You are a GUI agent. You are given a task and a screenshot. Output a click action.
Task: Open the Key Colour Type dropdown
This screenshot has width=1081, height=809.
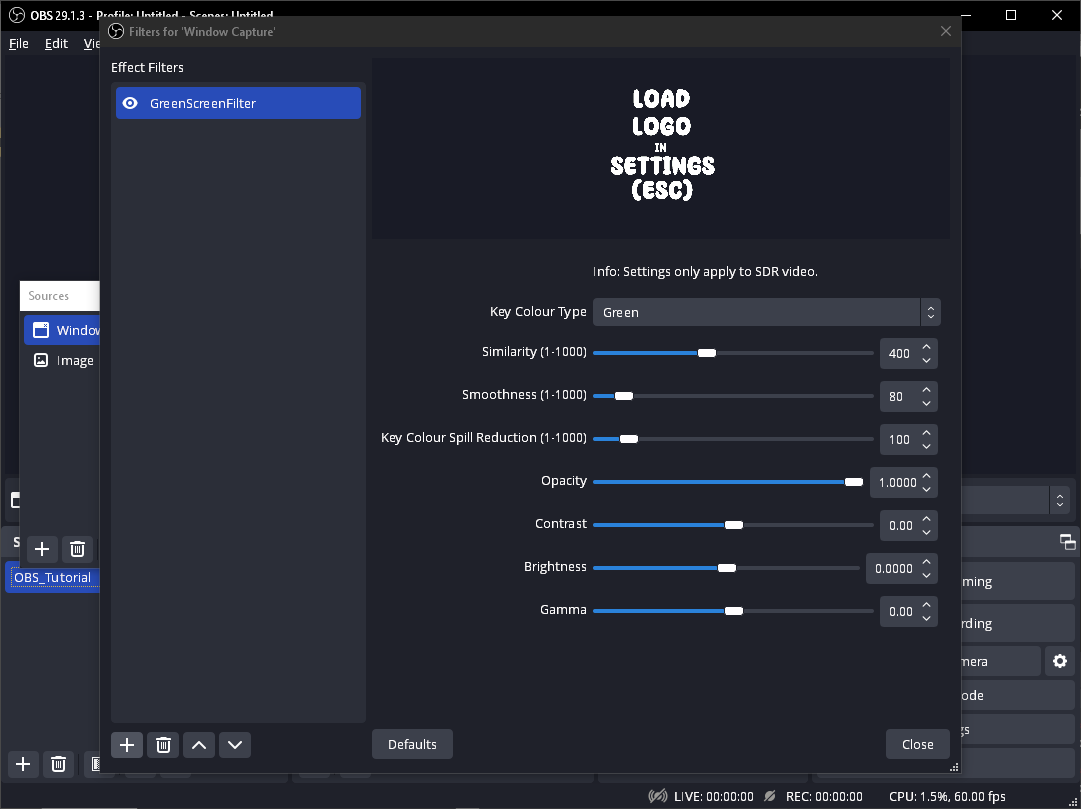coord(766,312)
